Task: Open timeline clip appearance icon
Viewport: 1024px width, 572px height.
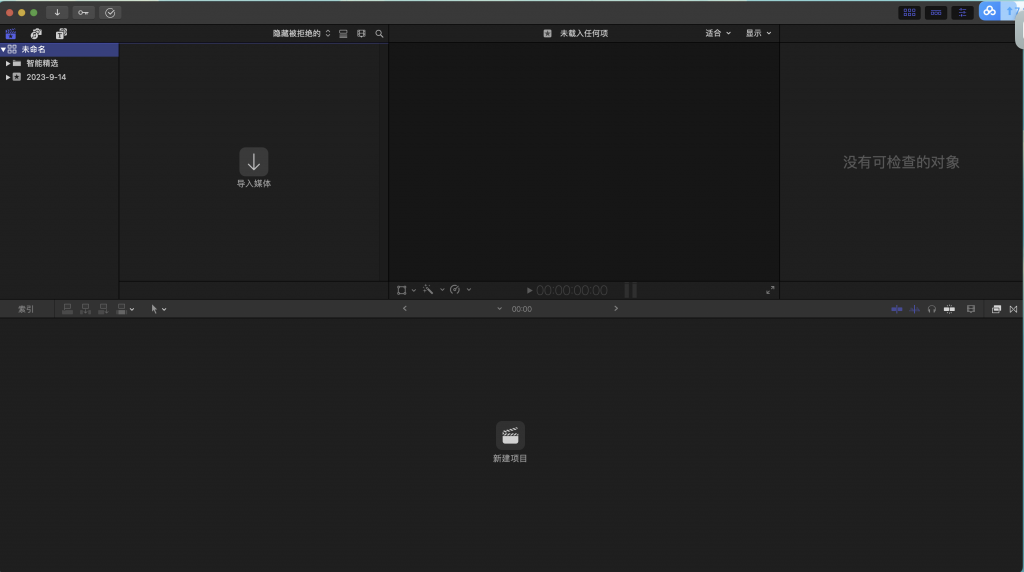Action: click(971, 309)
